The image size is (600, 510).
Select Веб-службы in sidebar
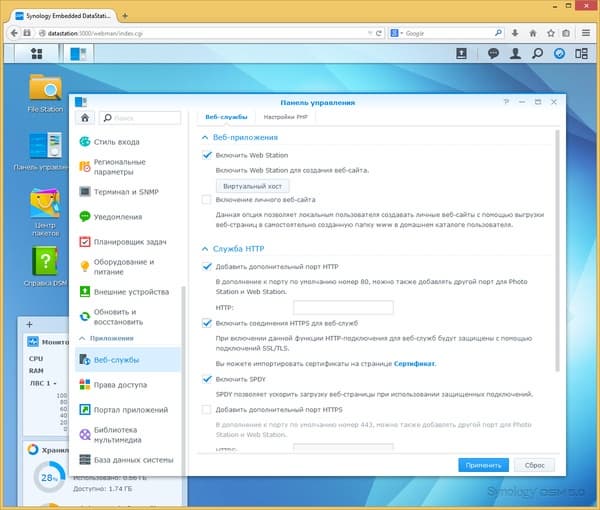point(128,360)
